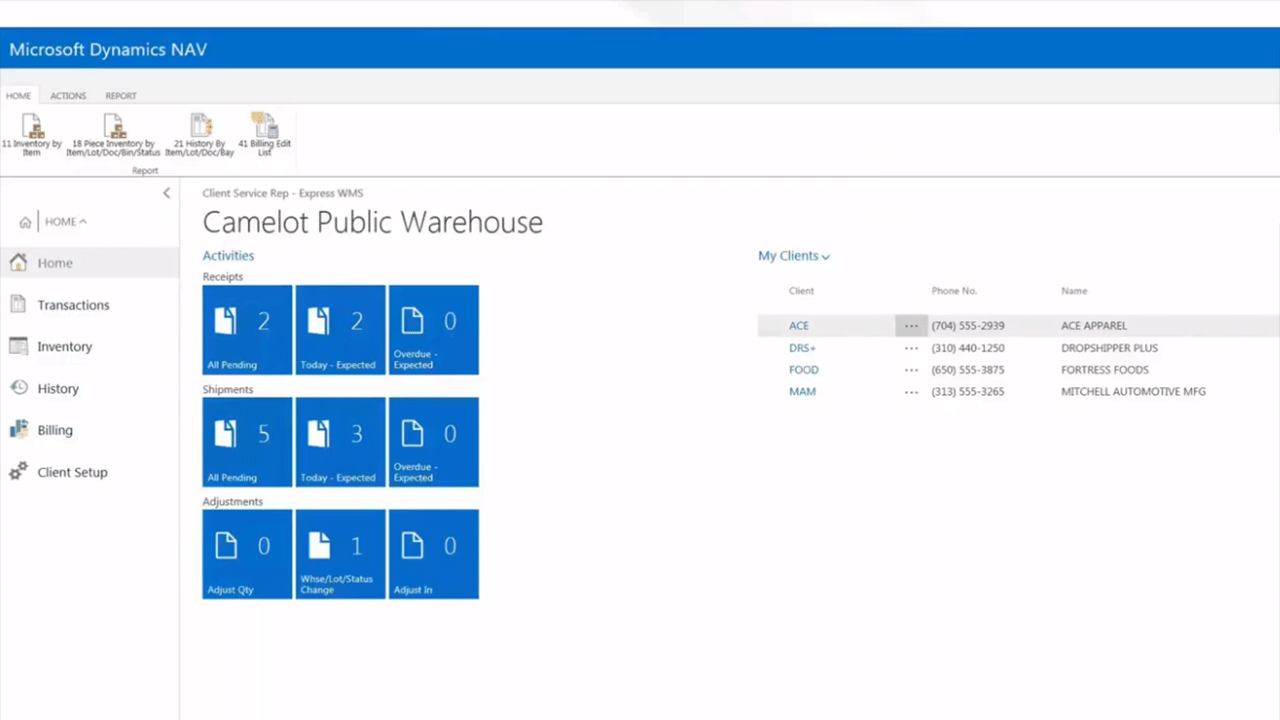Viewport: 1280px width, 720px height.
Task: Switch to the REPORT ribbon tab
Action: (x=121, y=96)
